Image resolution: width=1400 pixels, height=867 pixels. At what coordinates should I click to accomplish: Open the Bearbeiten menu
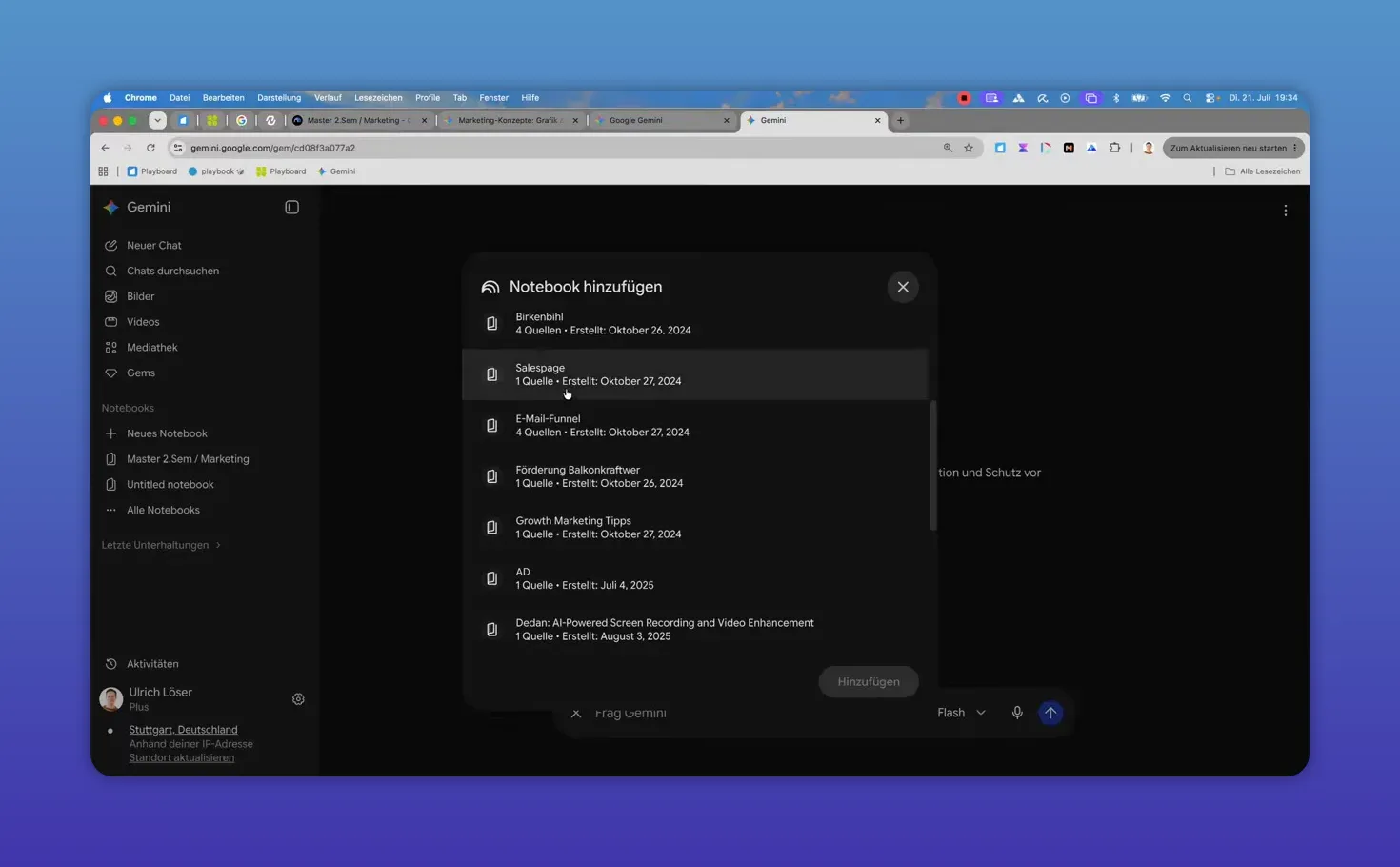(x=224, y=98)
